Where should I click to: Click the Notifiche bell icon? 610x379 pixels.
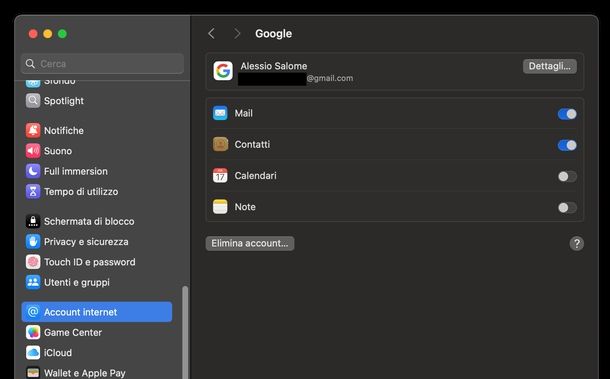[33, 130]
